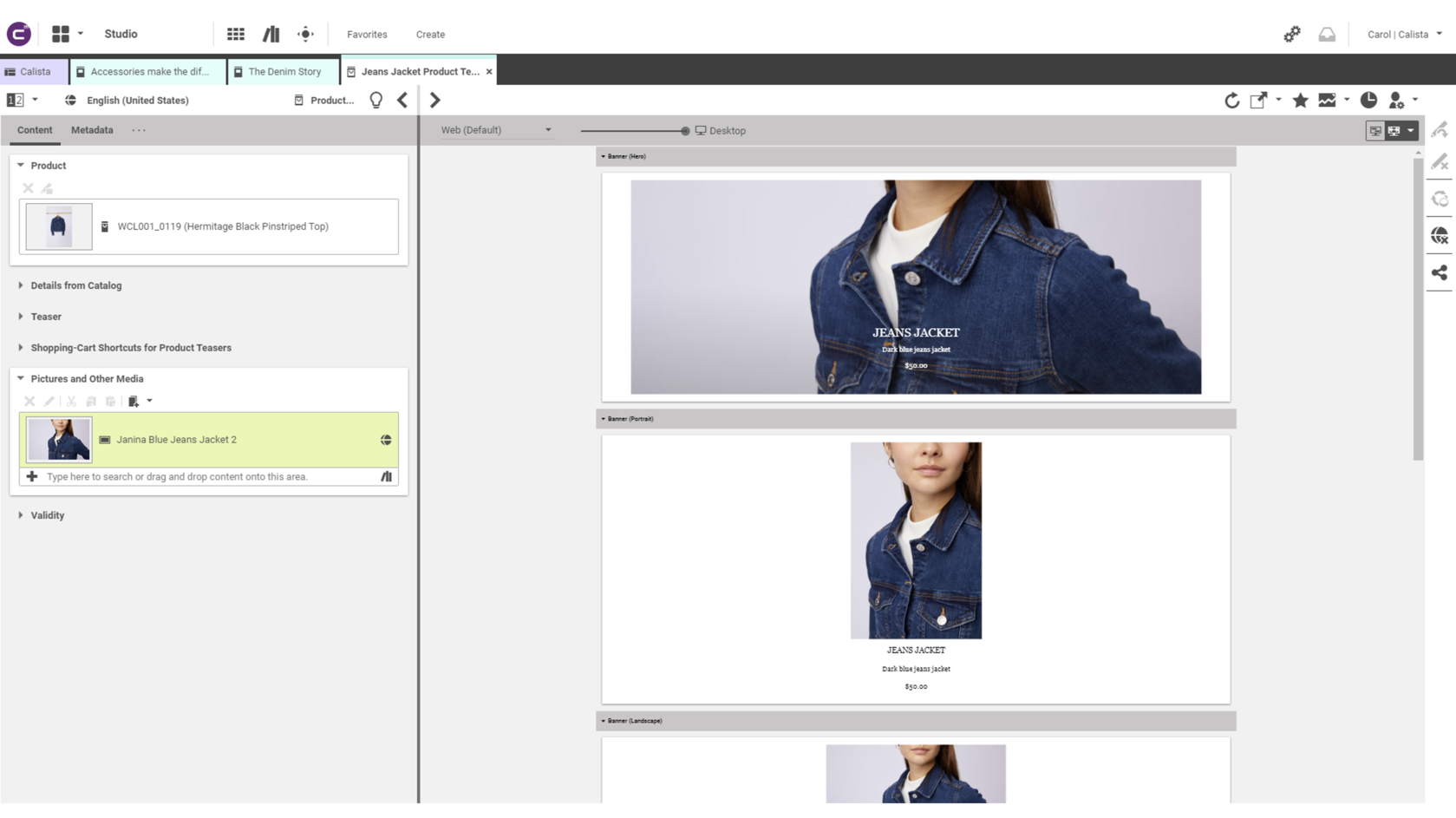
Task: Click the library icon in media drop field
Action: click(386, 476)
